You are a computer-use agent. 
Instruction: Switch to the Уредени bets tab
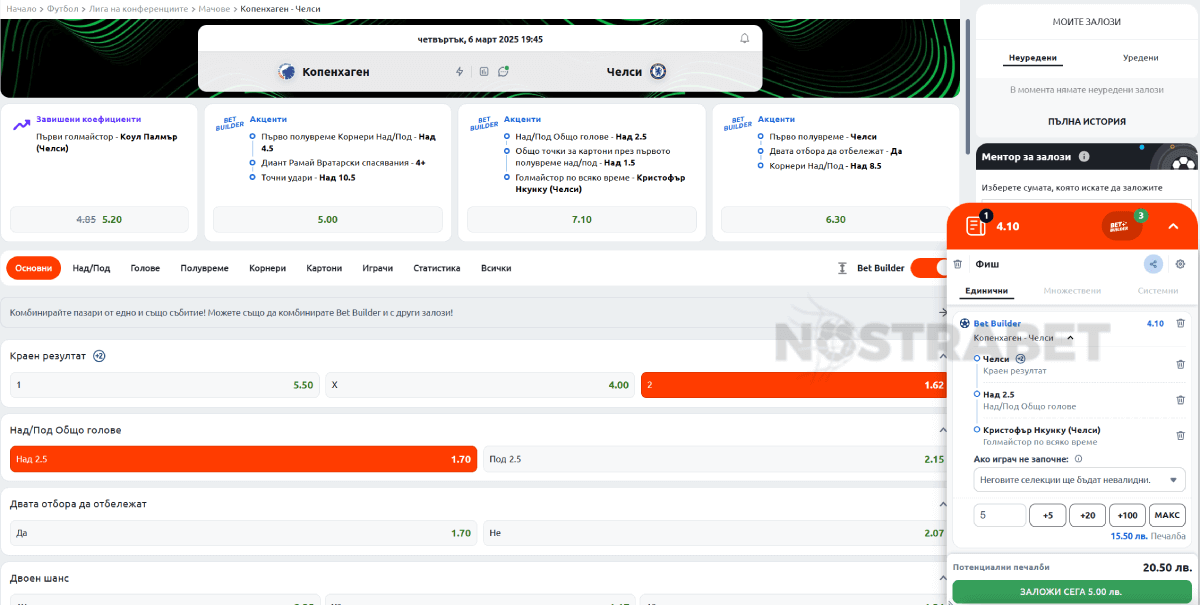click(1140, 58)
